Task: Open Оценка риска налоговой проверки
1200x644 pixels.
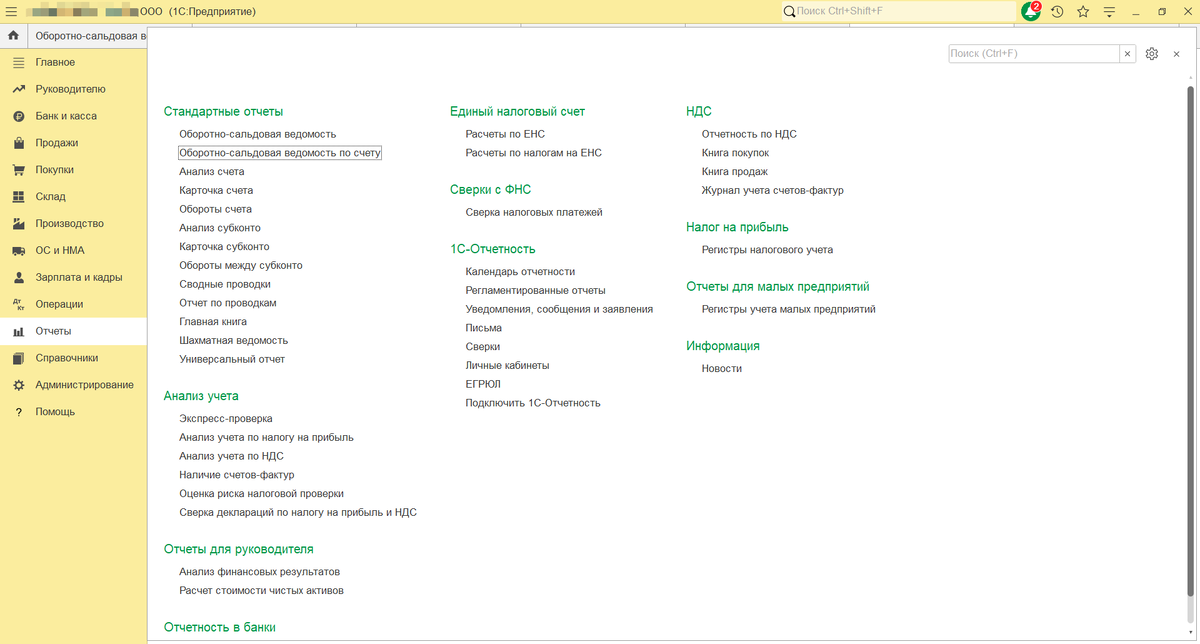Action: (x=262, y=494)
